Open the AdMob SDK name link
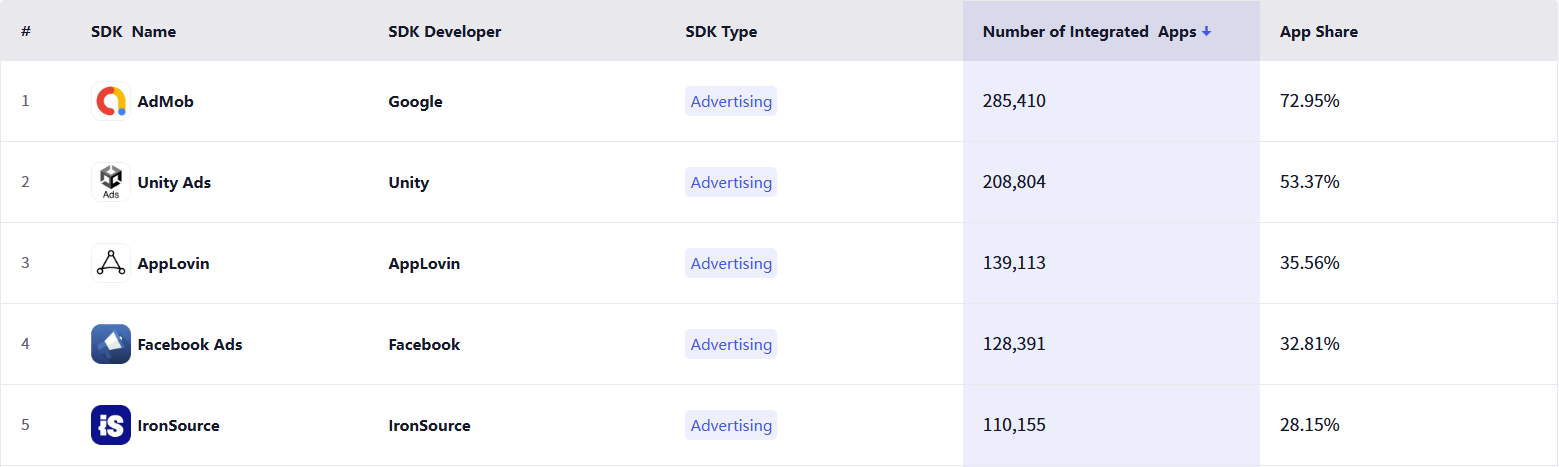1559x467 pixels. point(166,101)
